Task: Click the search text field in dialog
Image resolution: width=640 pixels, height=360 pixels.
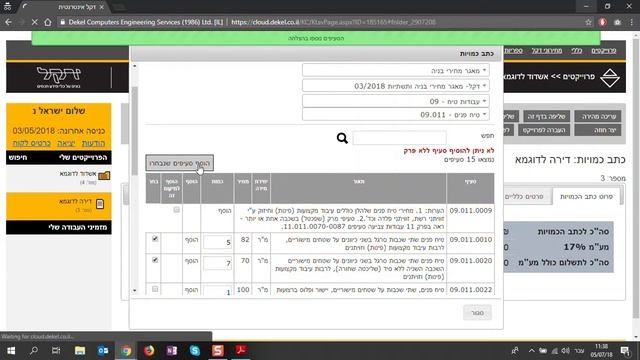Action: pos(400,138)
